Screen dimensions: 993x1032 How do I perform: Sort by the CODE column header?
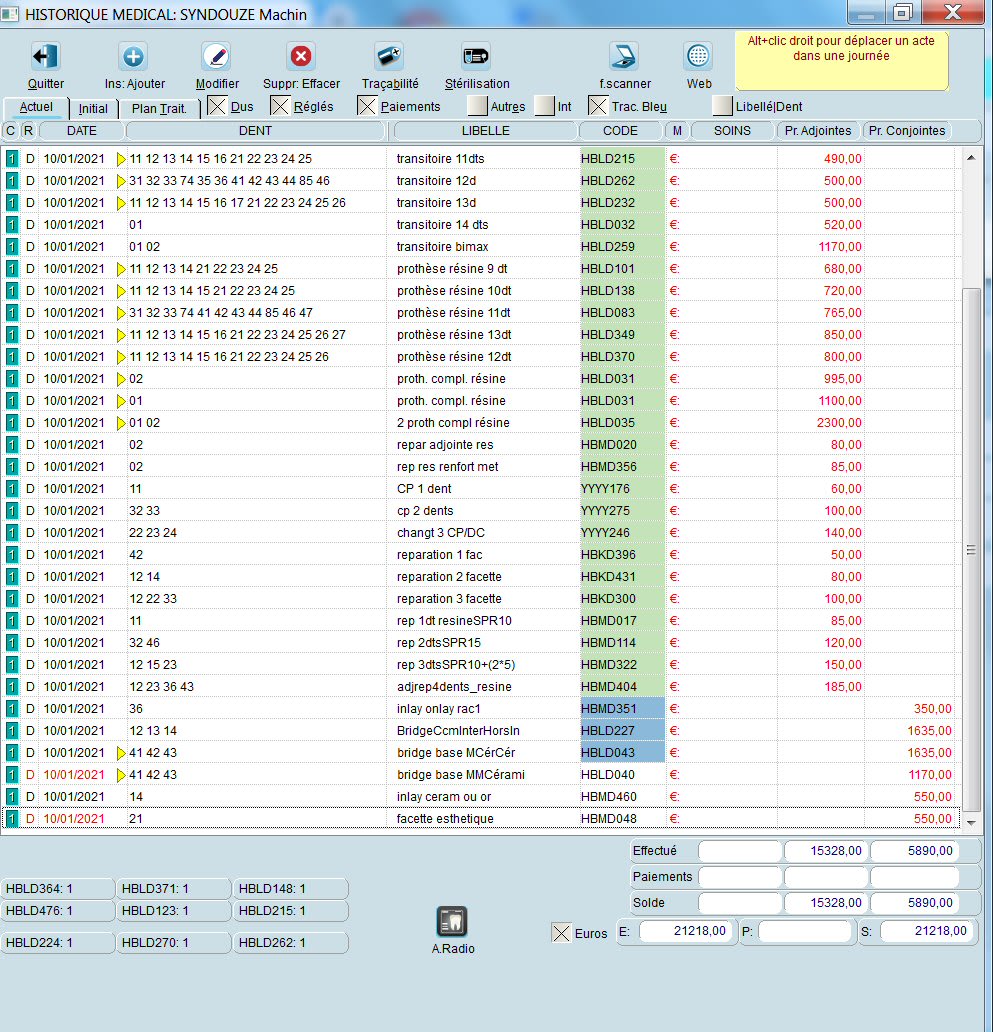621,131
